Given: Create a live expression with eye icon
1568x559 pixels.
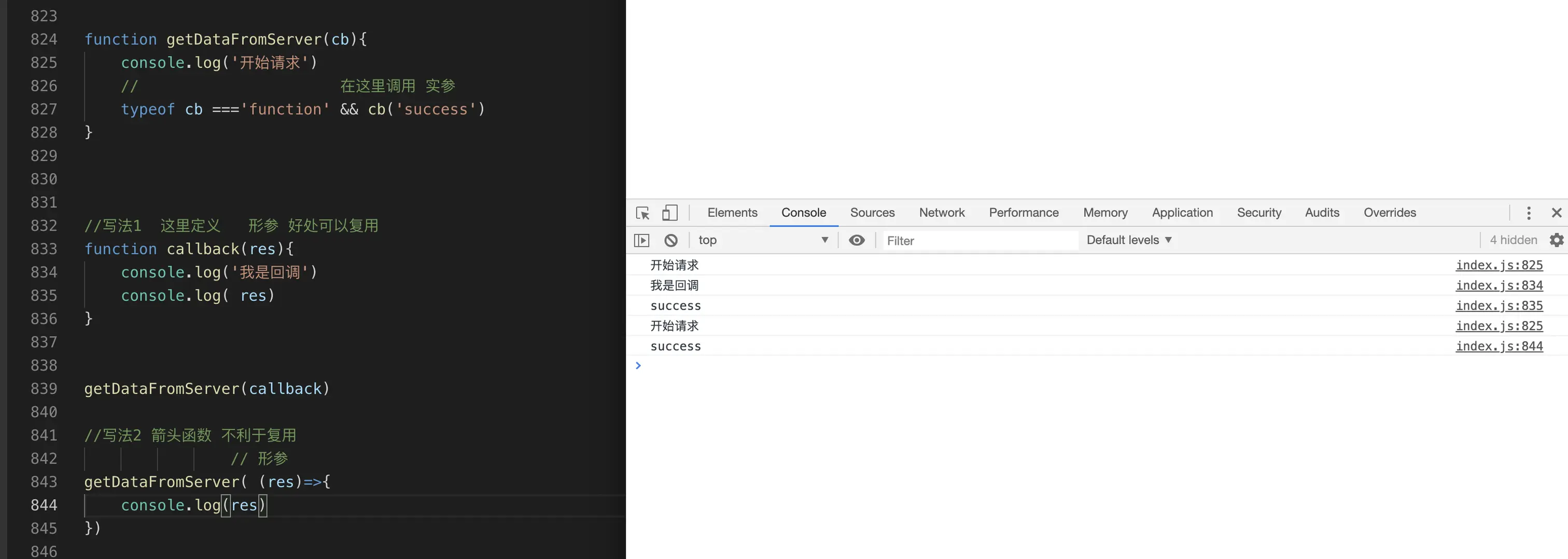Looking at the screenshot, I should pyautogui.click(x=857, y=240).
